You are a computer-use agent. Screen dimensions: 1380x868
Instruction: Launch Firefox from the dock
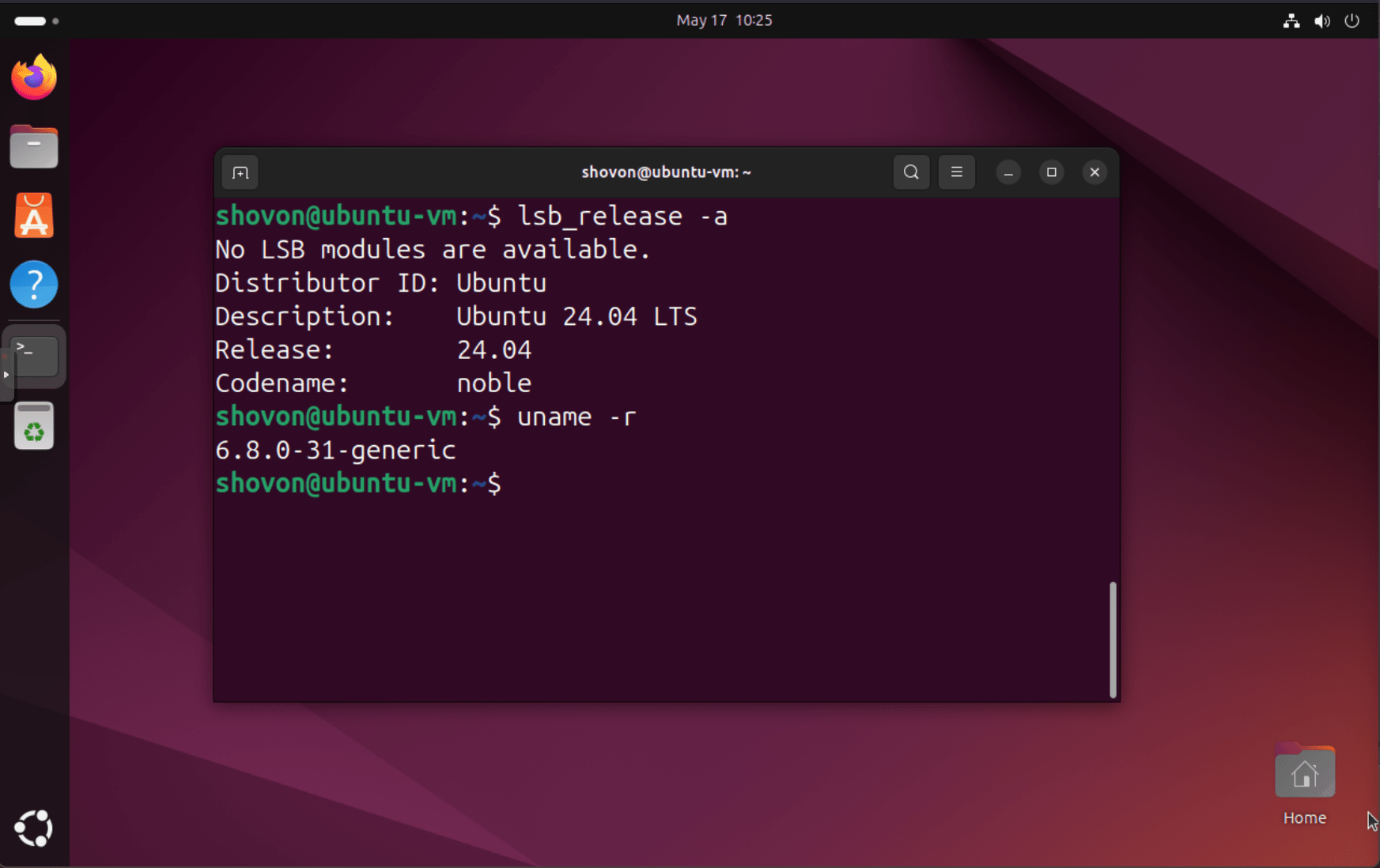point(33,77)
